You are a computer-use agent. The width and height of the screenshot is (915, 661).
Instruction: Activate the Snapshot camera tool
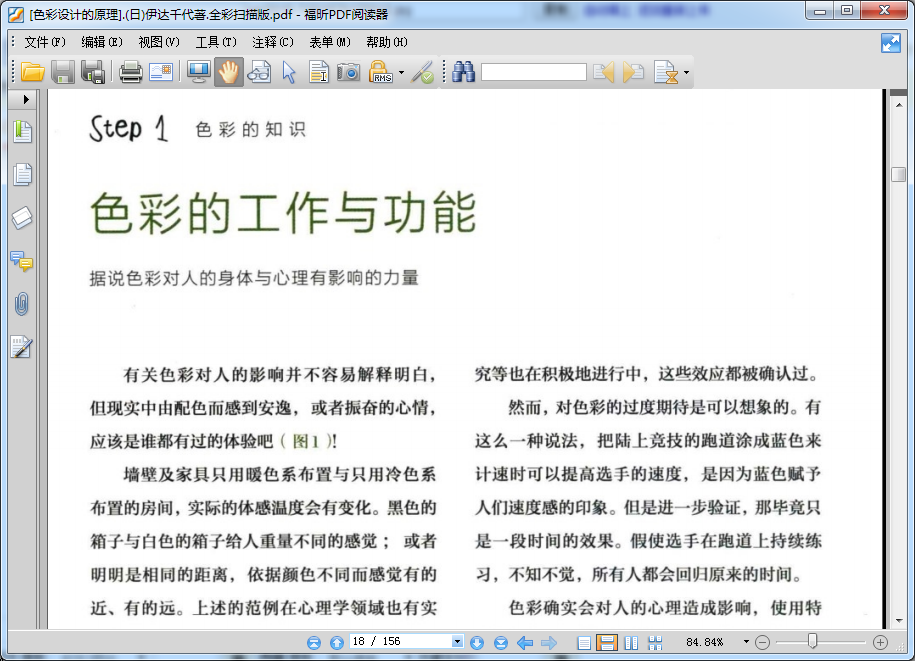(x=349, y=72)
